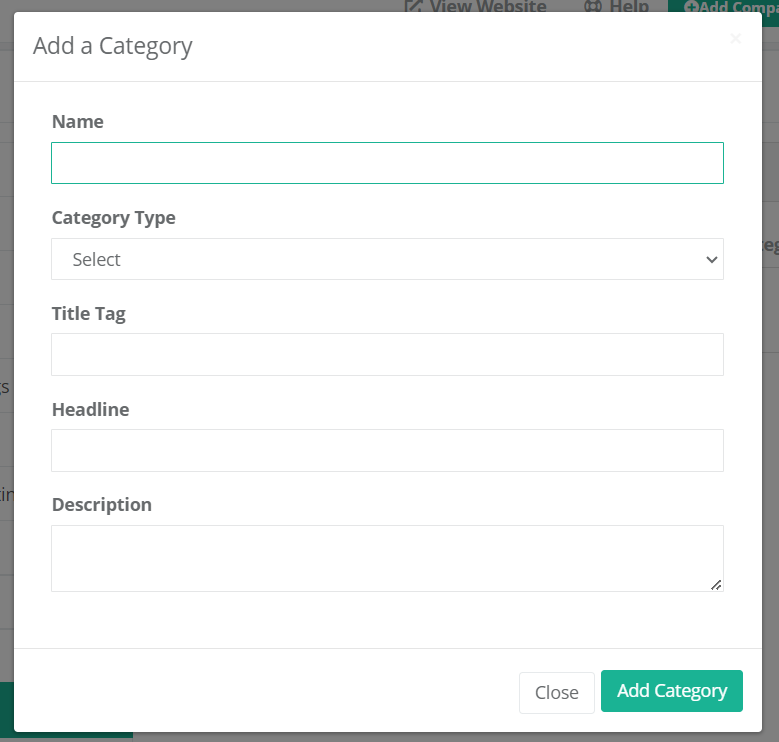
Task: Click the Title Tag label
Action: click(x=89, y=313)
